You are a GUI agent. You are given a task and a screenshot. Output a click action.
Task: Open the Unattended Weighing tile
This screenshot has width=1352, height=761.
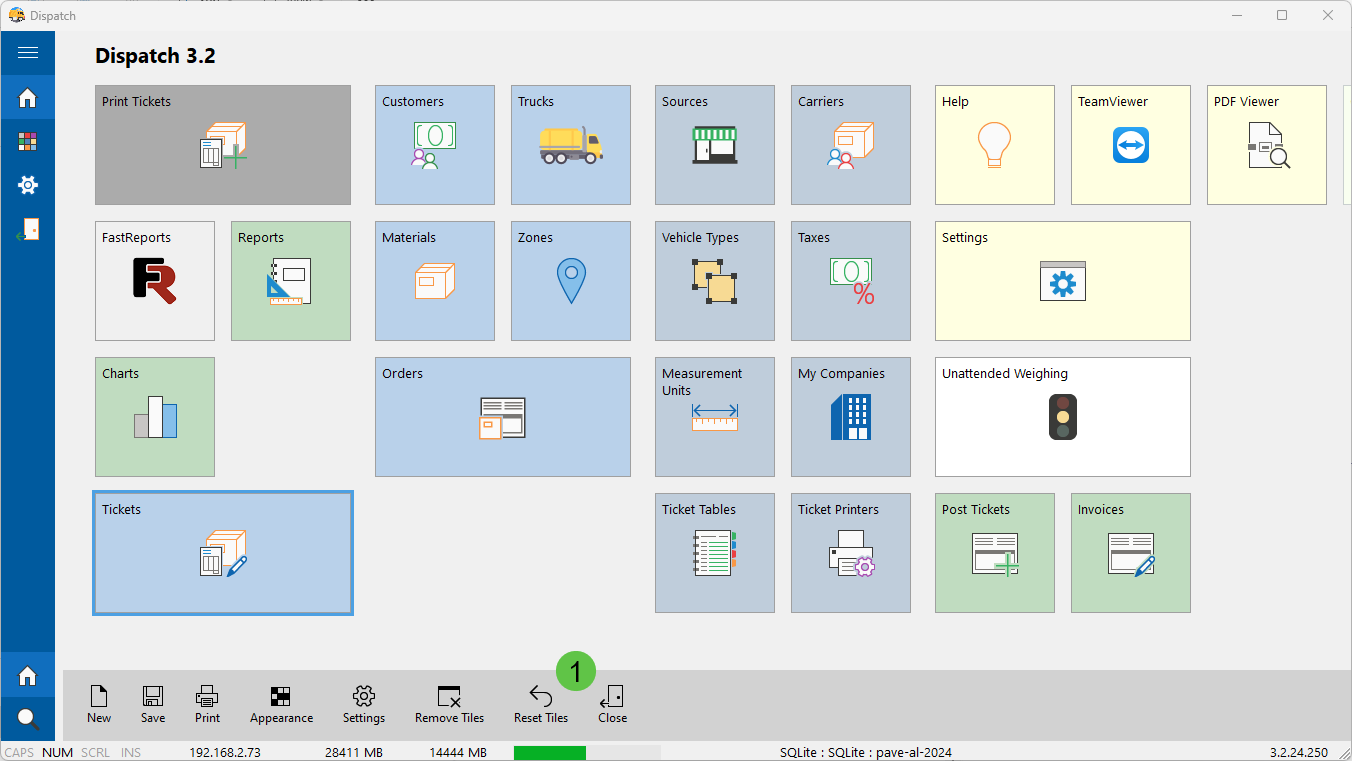pos(1062,417)
